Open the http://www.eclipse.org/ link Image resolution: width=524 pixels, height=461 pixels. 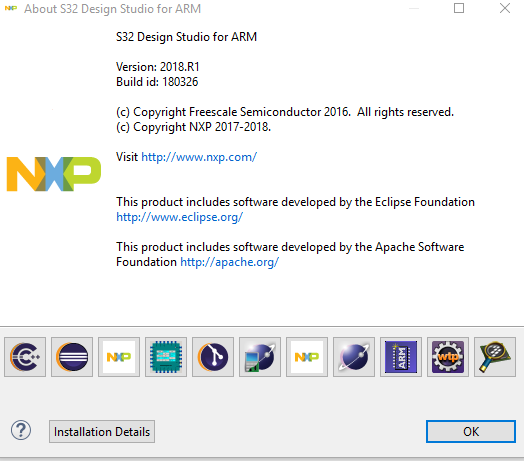pos(179,217)
